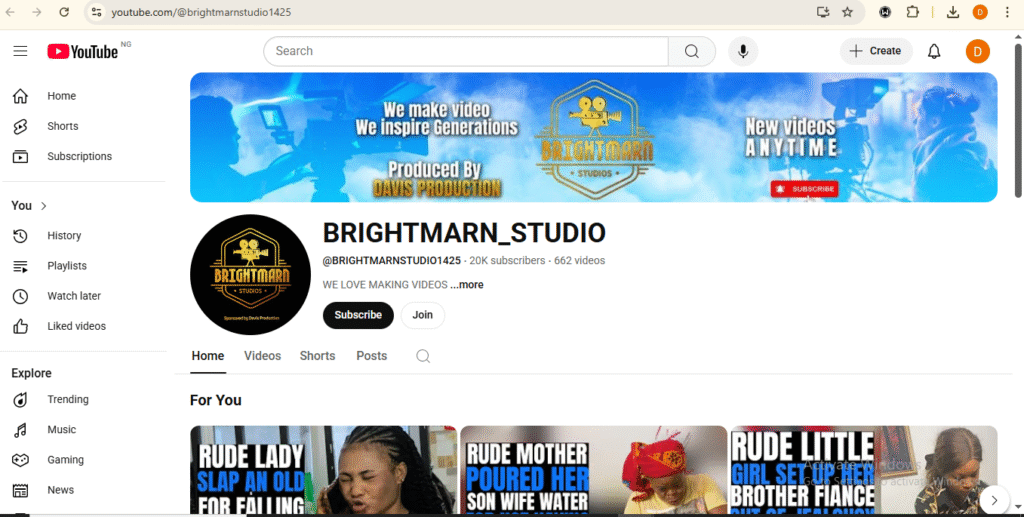Open the notifications bell
Image resolution: width=1024 pixels, height=517 pixels.
click(x=934, y=51)
